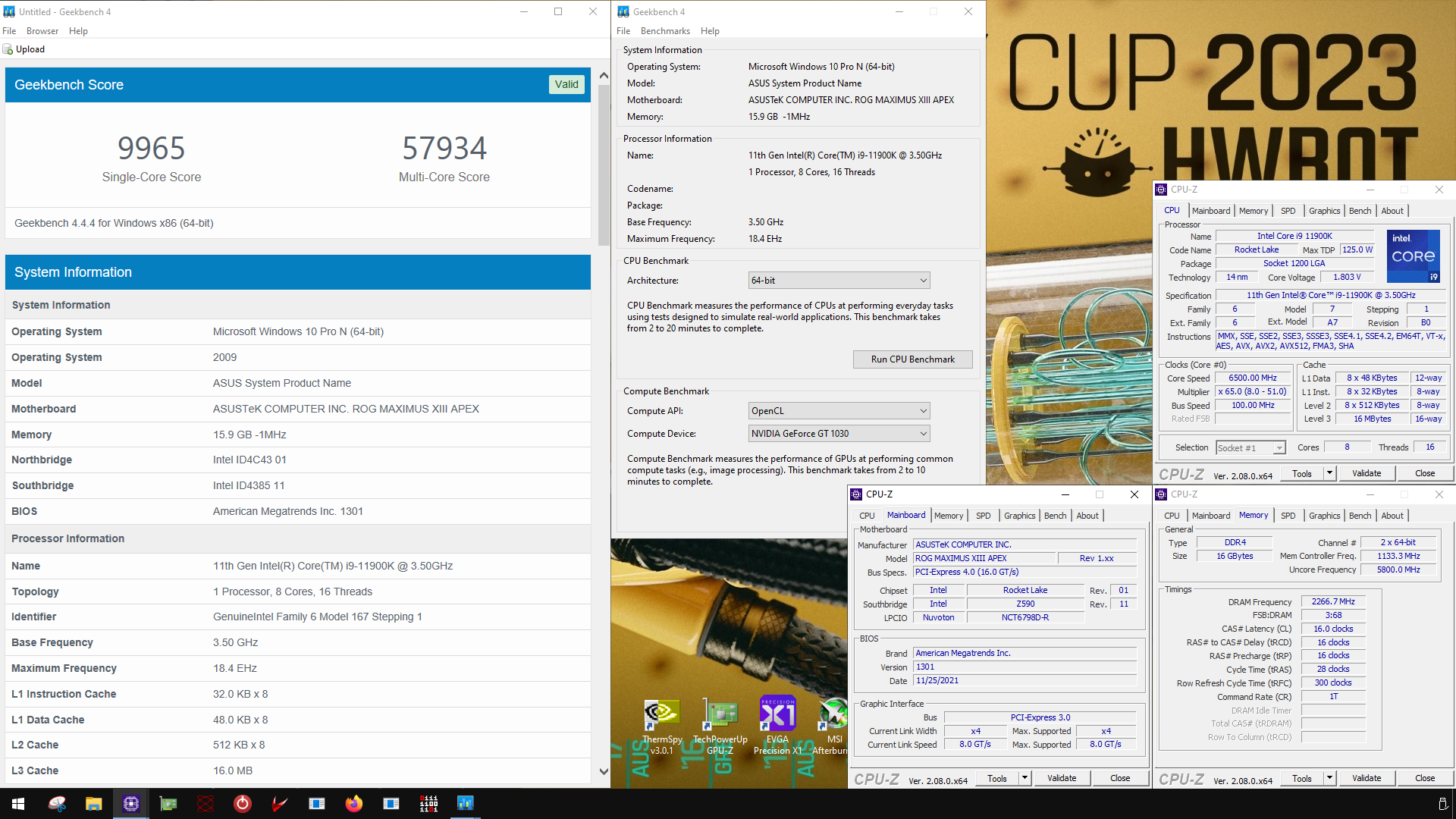Open the Architecture 64-bit dropdown
The height and width of the screenshot is (819, 1456).
pos(839,281)
